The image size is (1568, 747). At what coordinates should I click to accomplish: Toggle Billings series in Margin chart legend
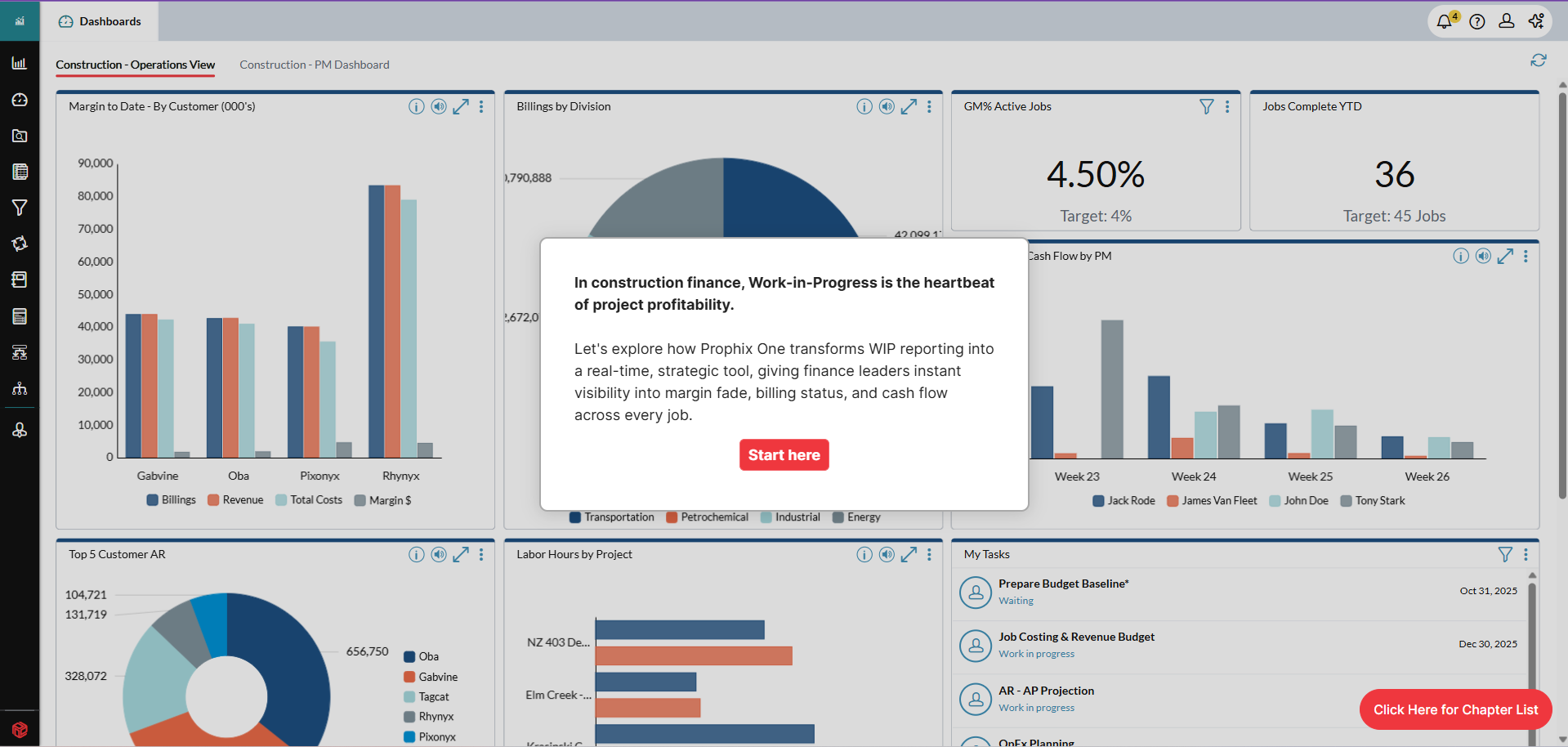click(x=171, y=500)
